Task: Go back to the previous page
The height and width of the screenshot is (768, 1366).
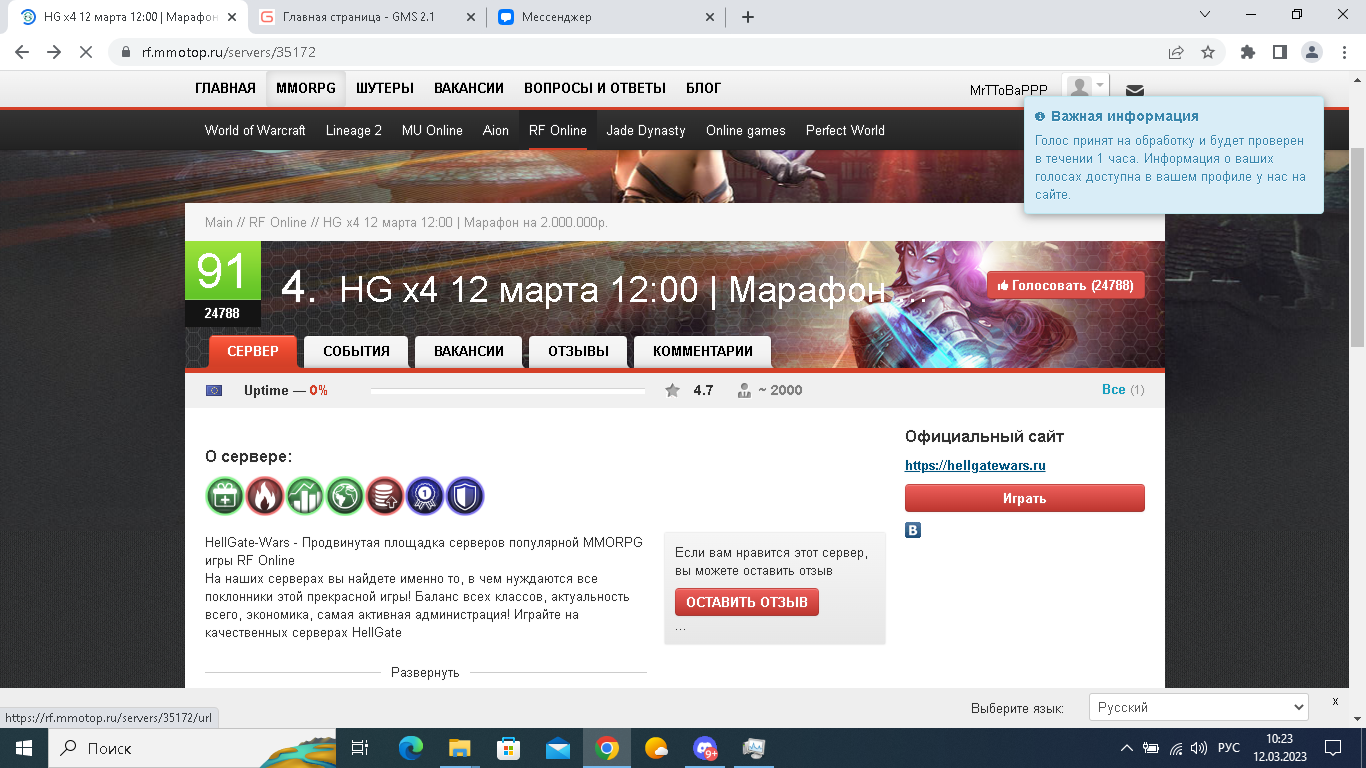Action: 22,52
